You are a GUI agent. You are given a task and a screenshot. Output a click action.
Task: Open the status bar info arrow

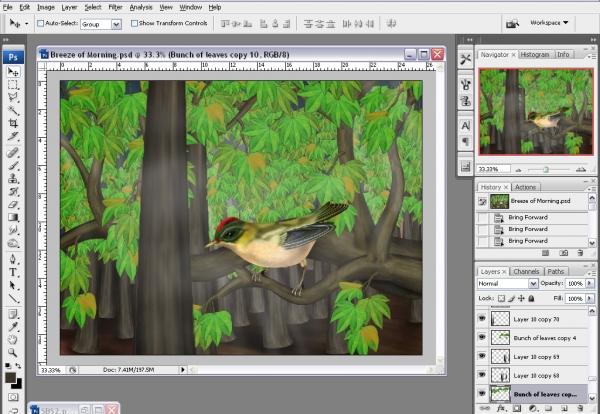point(183,370)
